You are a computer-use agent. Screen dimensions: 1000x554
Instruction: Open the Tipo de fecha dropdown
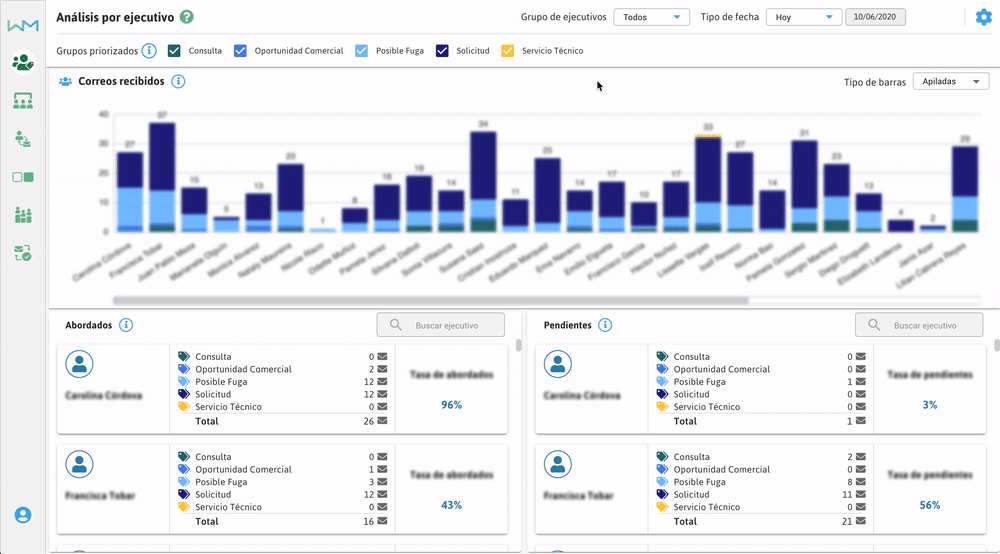(804, 17)
